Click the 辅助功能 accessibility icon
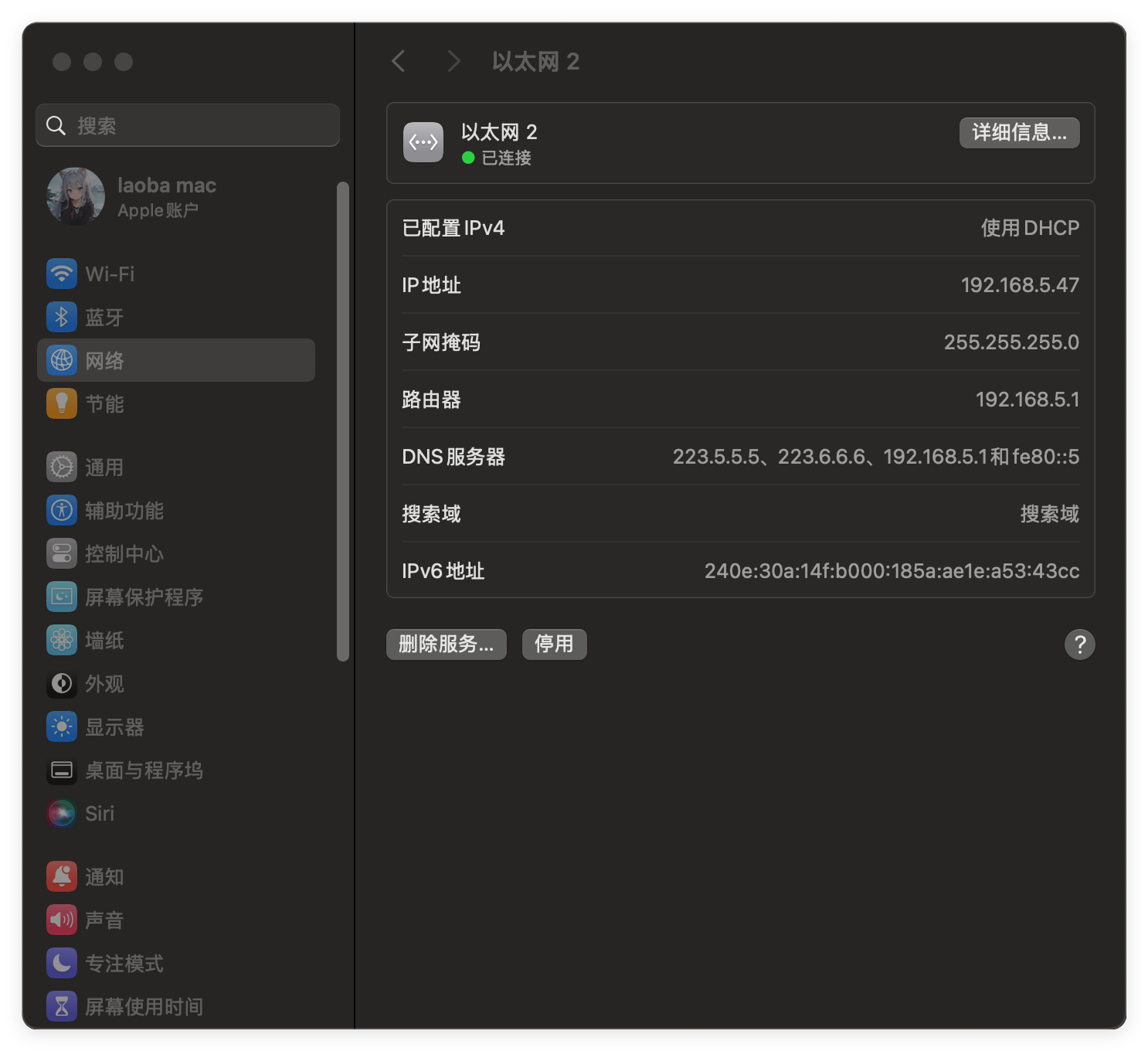 pos(62,510)
